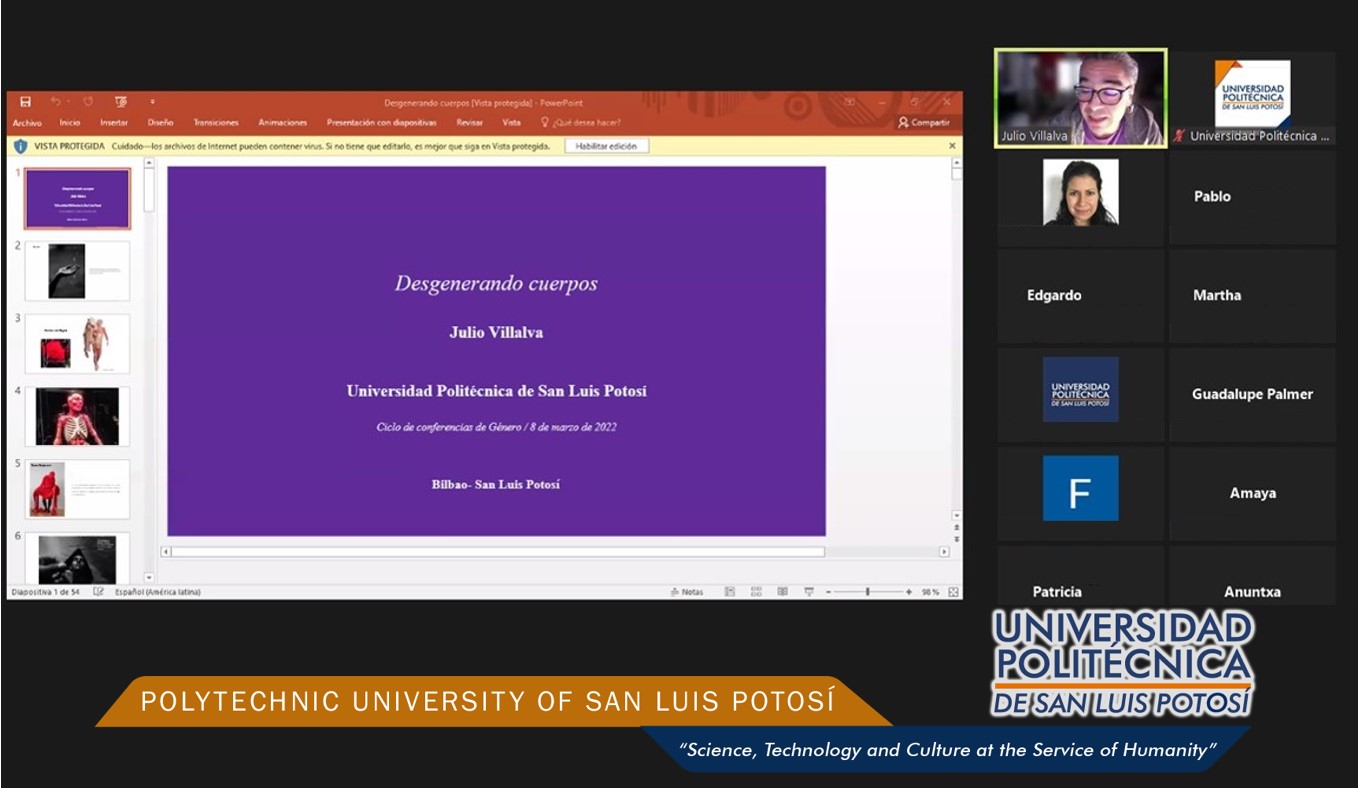Open the Diseño ribbon tab

160,123
